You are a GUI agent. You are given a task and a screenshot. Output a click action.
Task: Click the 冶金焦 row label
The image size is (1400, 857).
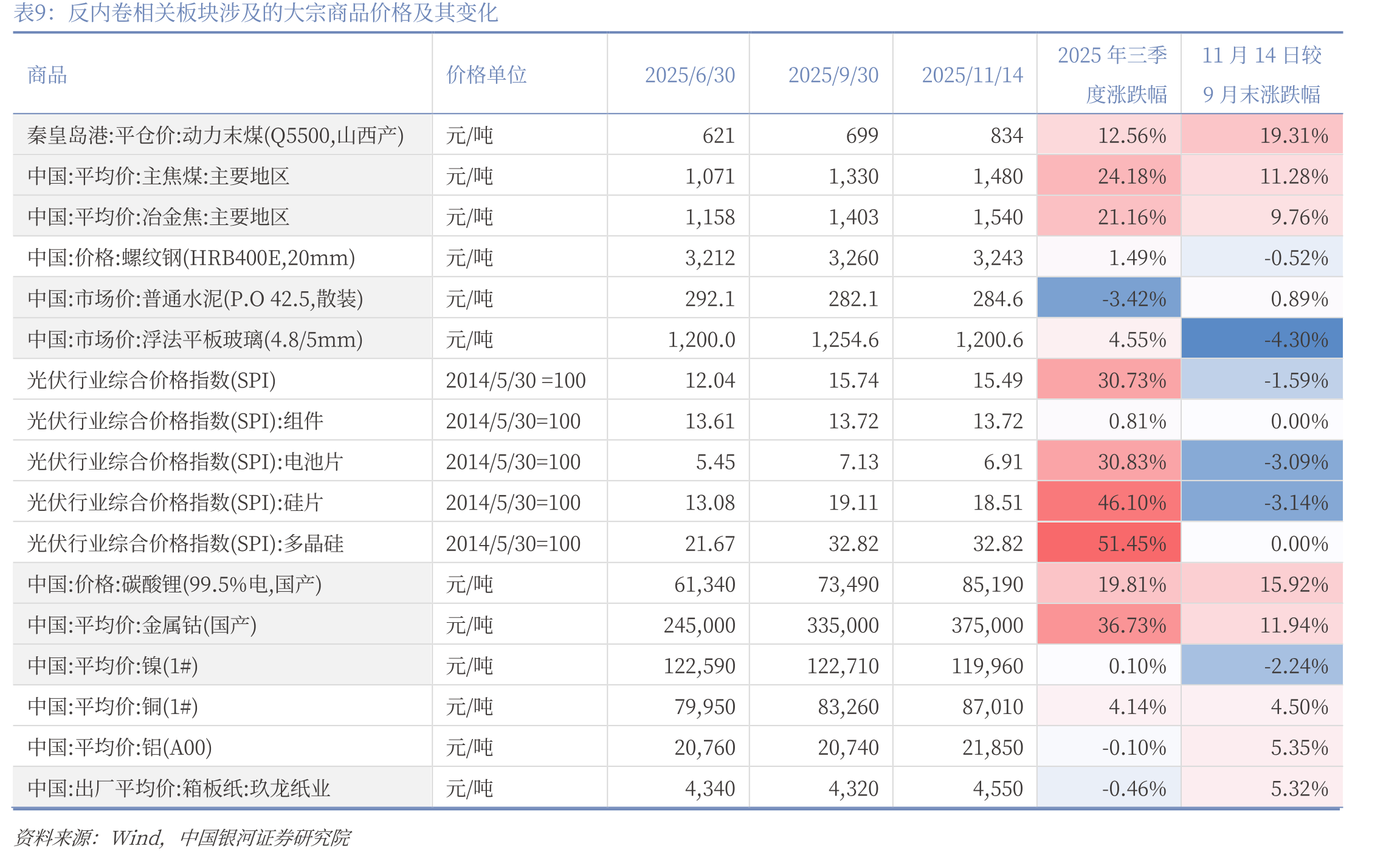coord(158,217)
